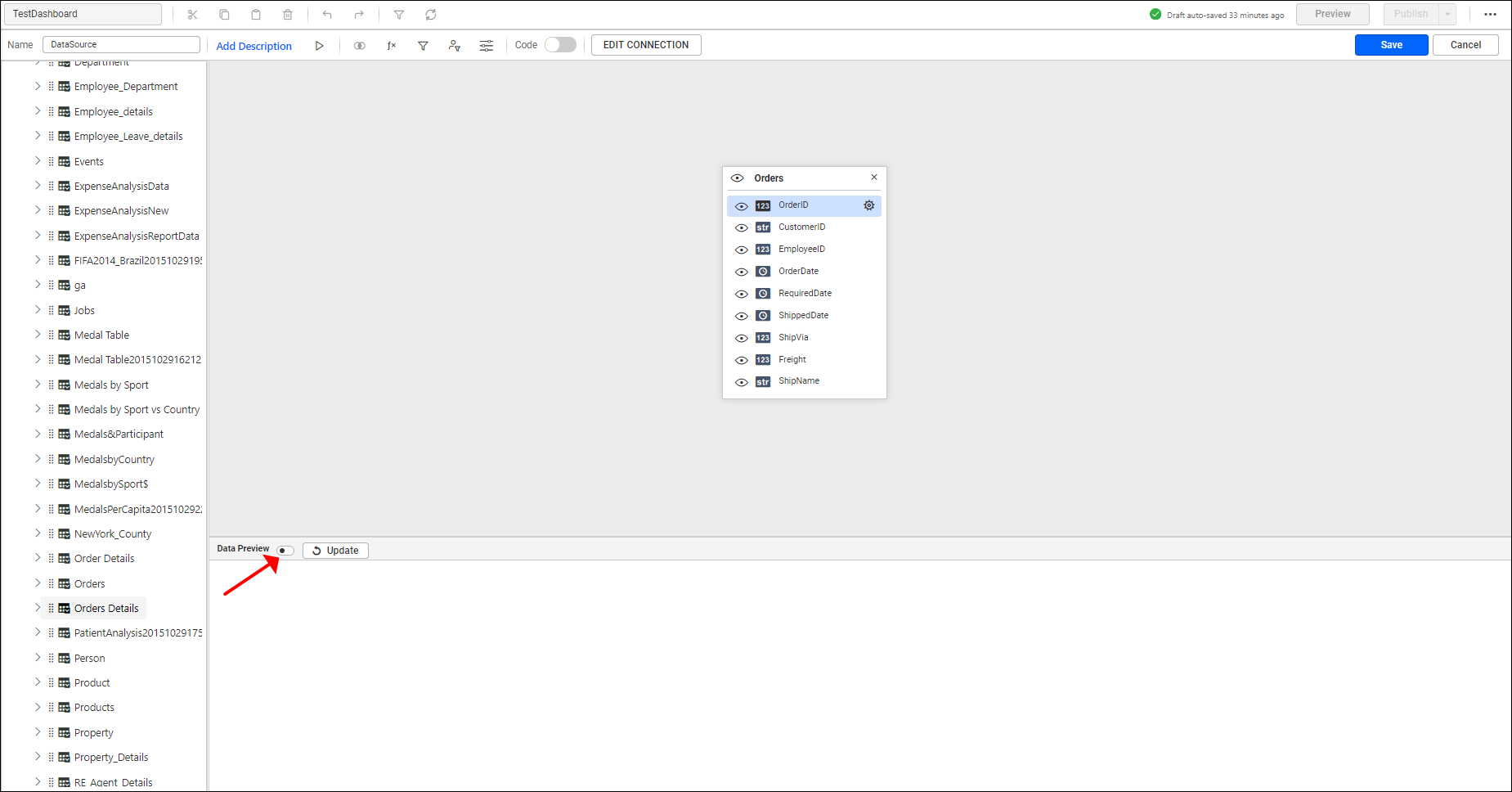
Task: Open the three-dots more options menu
Action: tap(1490, 14)
